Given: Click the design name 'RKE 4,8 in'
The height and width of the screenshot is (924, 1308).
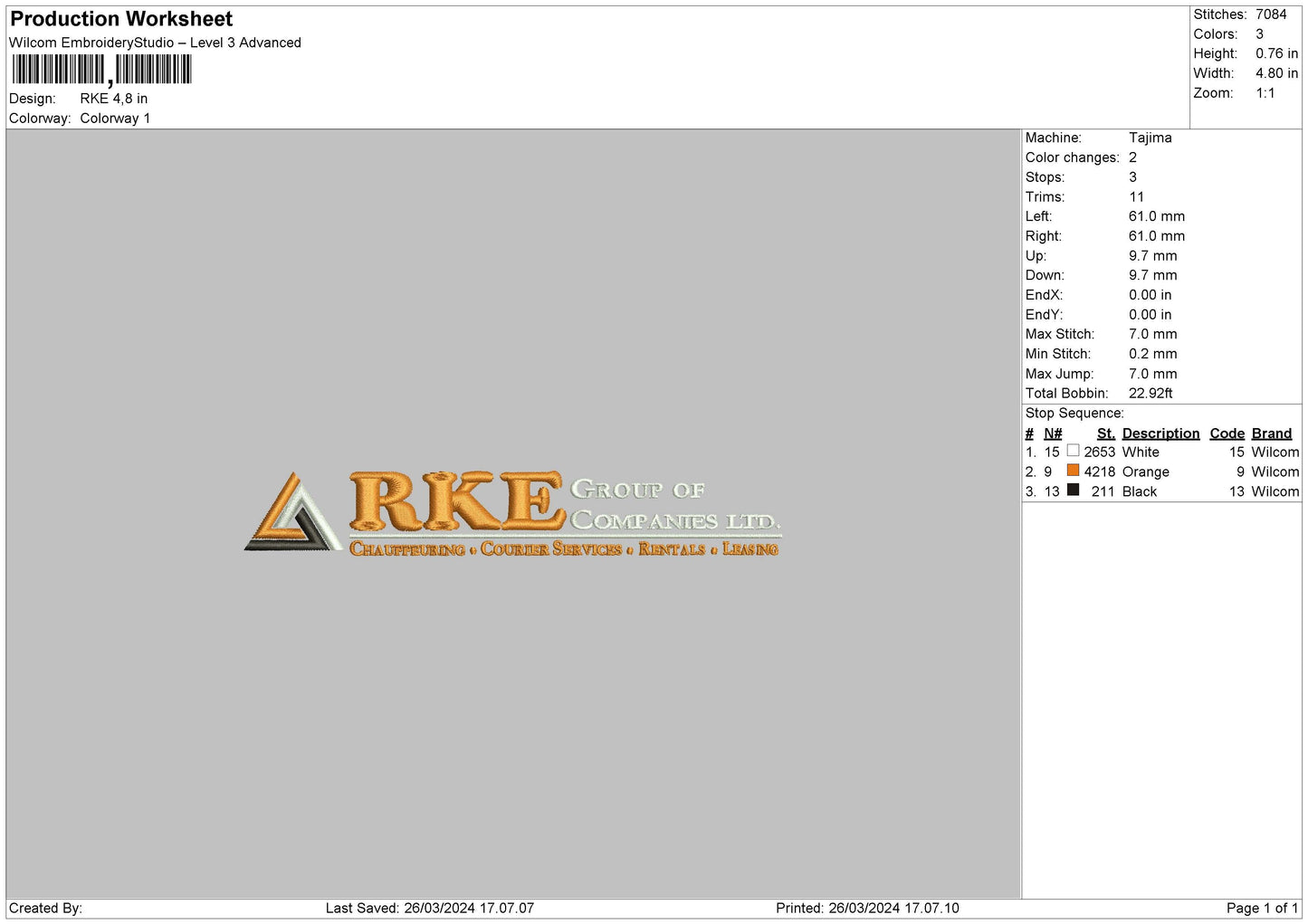Looking at the screenshot, I should tap(114, 99).
